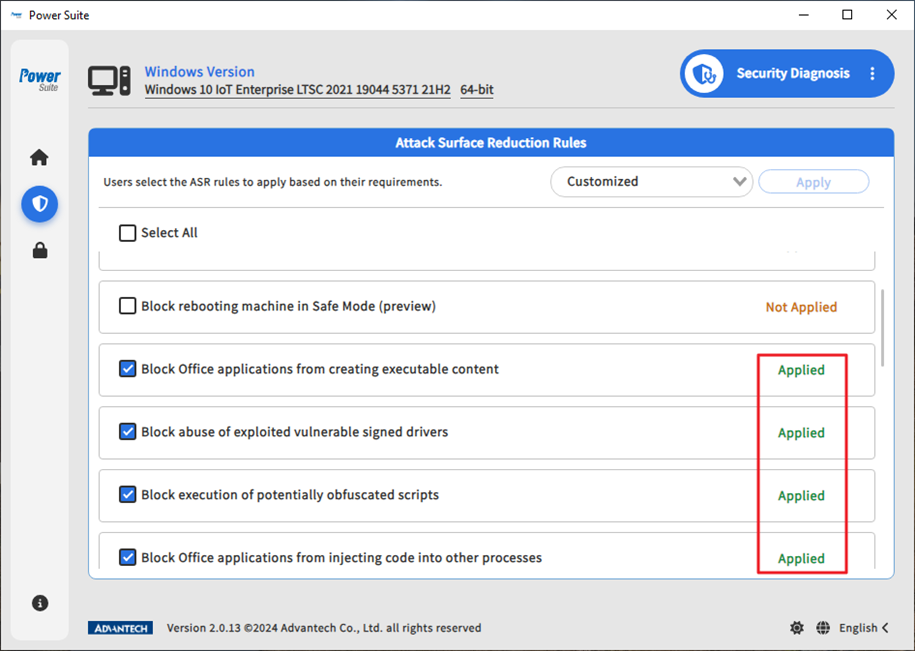The width and height of the screenshot is (915, 651).
Task: Uncheck Block execution of potentially obfuscated scripts
Action: (x=128, y=495)
